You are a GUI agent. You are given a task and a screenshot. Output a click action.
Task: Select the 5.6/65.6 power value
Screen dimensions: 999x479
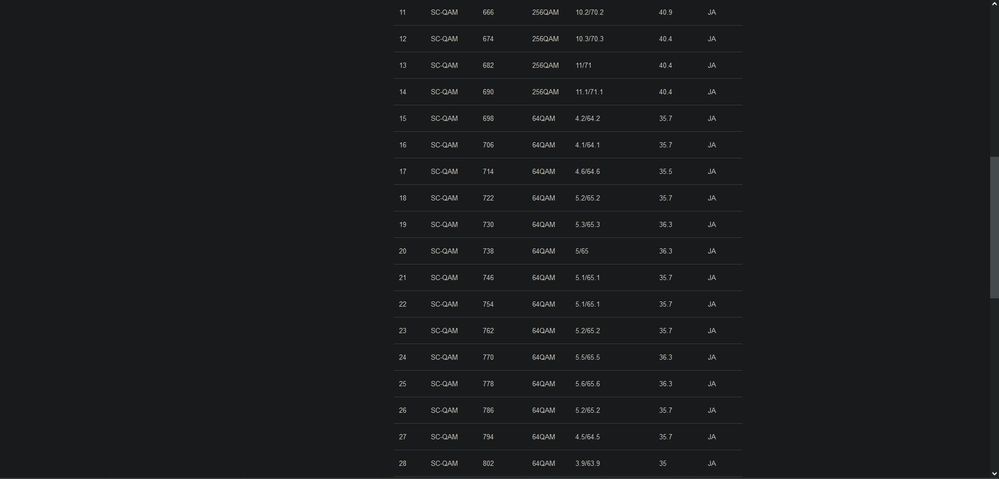[x=587, y=384]
